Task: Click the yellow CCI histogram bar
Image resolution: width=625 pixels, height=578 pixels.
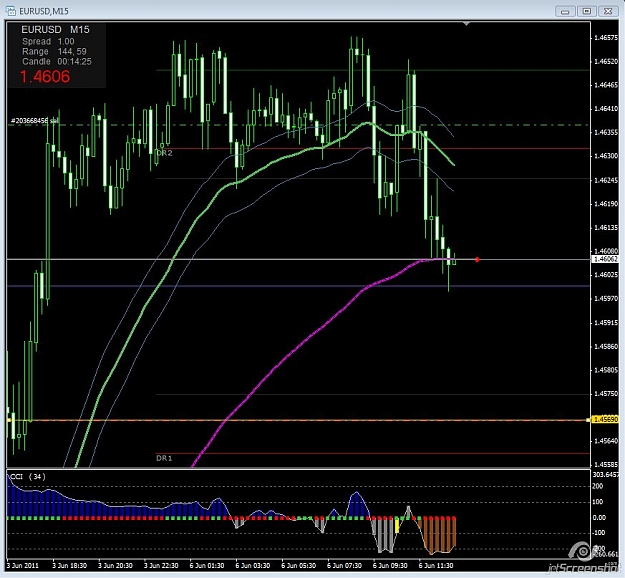Action: click(397, 526)
